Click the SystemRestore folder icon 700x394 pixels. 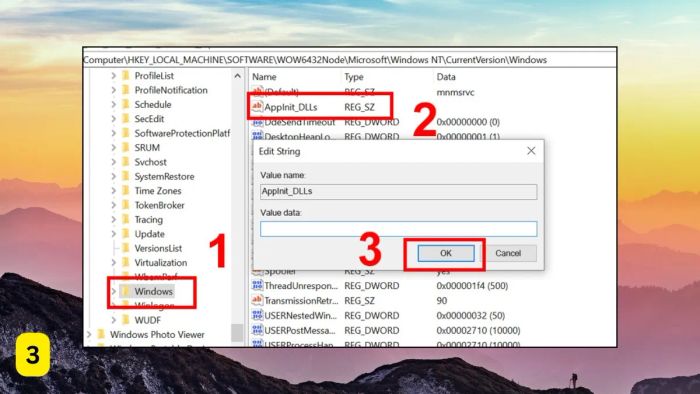point(126,176)
